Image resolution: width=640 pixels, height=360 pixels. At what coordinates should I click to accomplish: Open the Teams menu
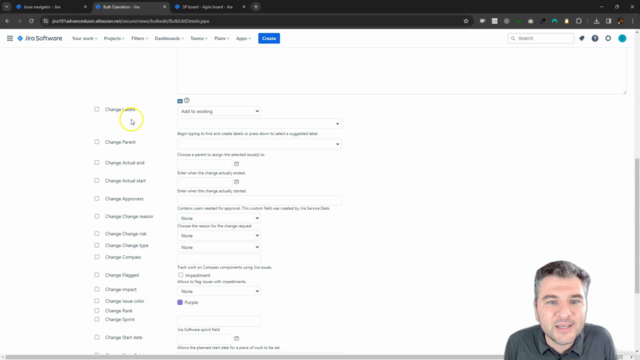coord(199,38)
